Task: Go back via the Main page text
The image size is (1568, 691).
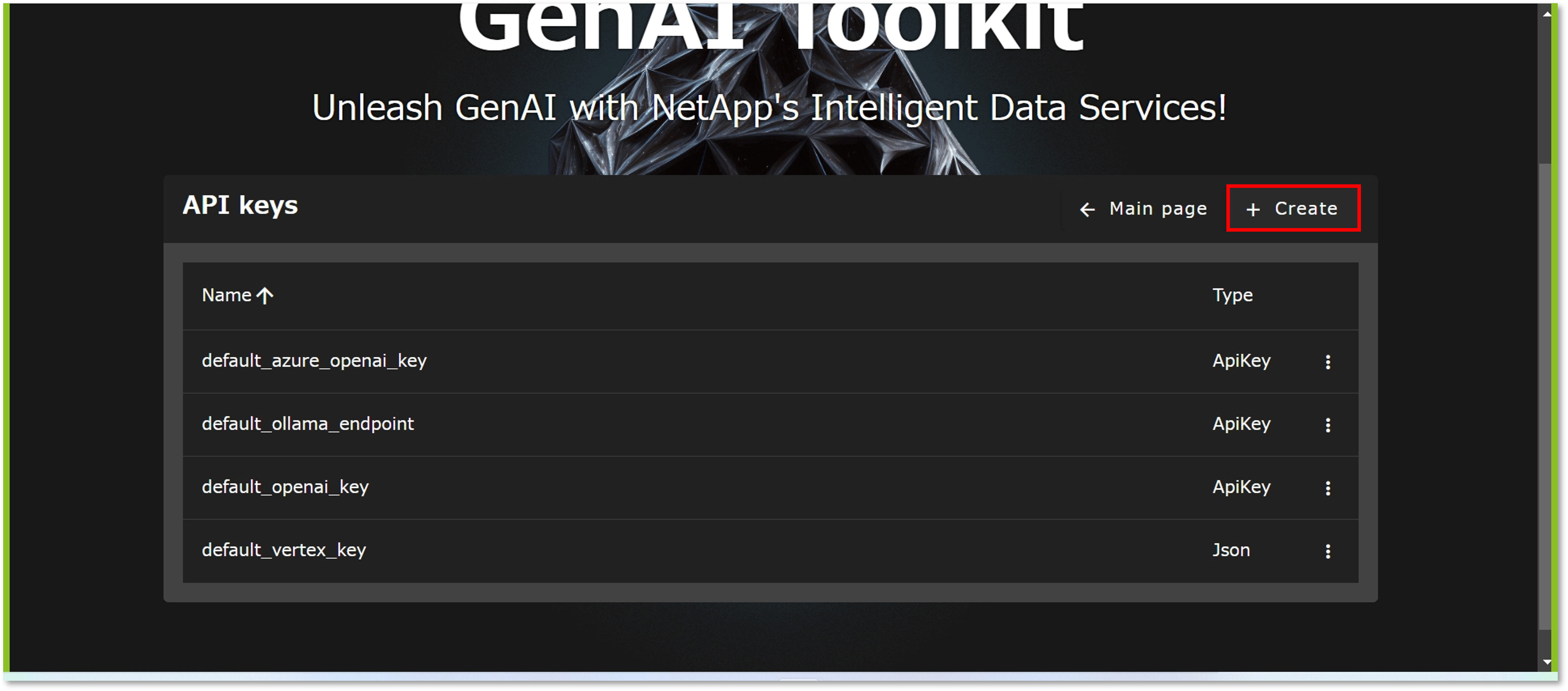Action: [x=1158, y=209]
